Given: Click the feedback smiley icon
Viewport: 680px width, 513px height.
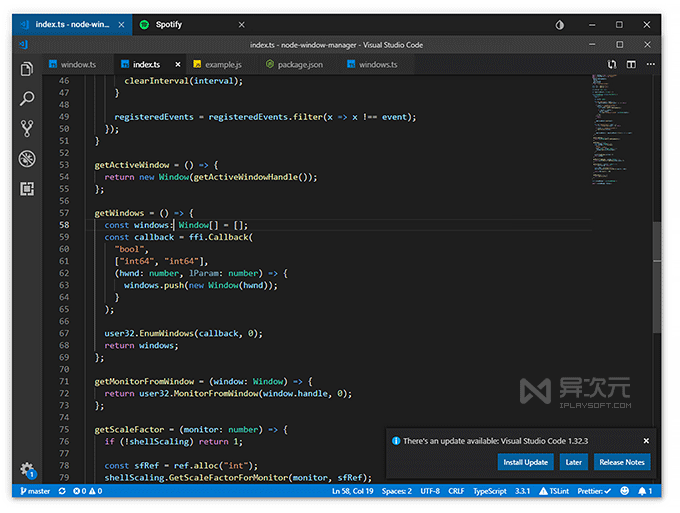Looking at the screenshot, I should 625,491.
